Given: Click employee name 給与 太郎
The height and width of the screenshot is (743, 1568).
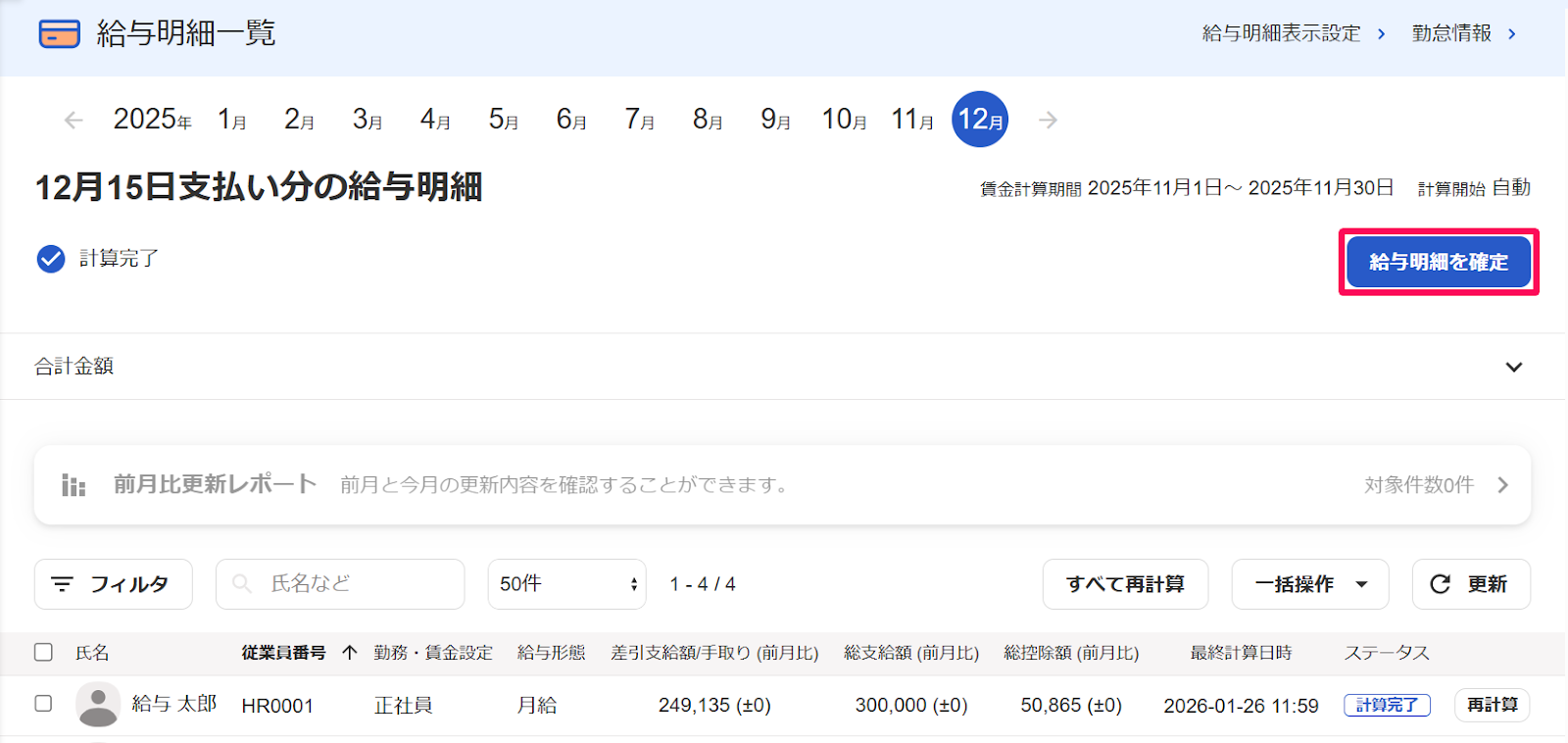Looking at the screenshot, I should click(x=174, y=704).
